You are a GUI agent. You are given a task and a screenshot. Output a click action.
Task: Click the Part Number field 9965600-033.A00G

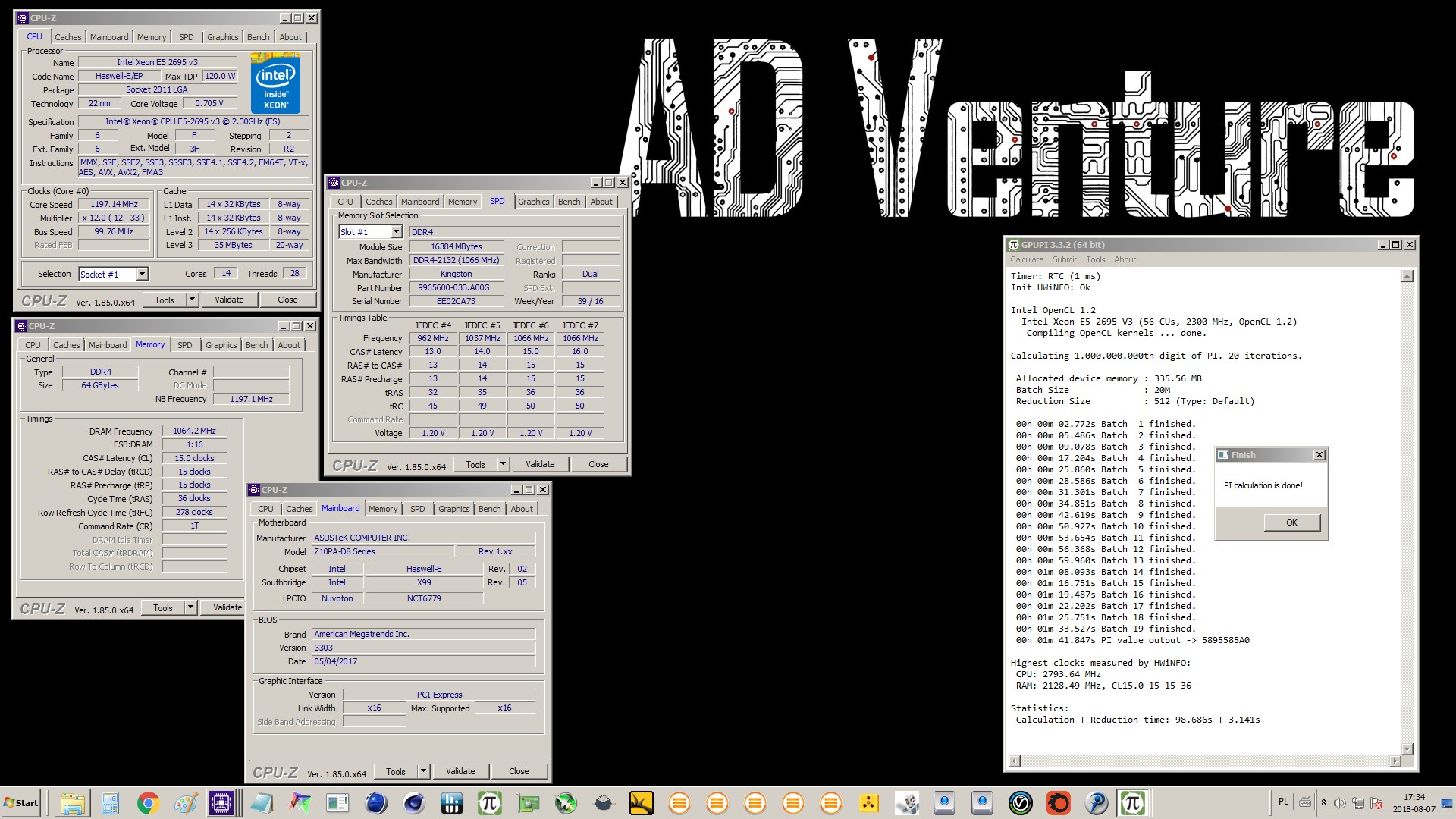[457, 287]
